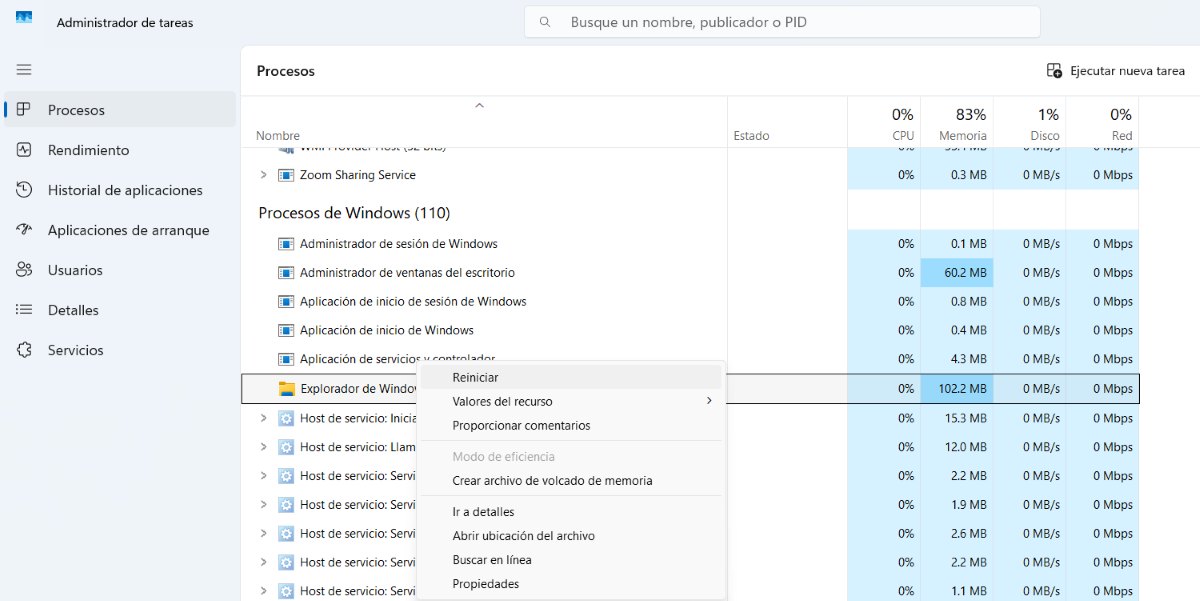Choose Reiniciar from the context menu
Screen dimensions: 1200x601
pos(475,377)
